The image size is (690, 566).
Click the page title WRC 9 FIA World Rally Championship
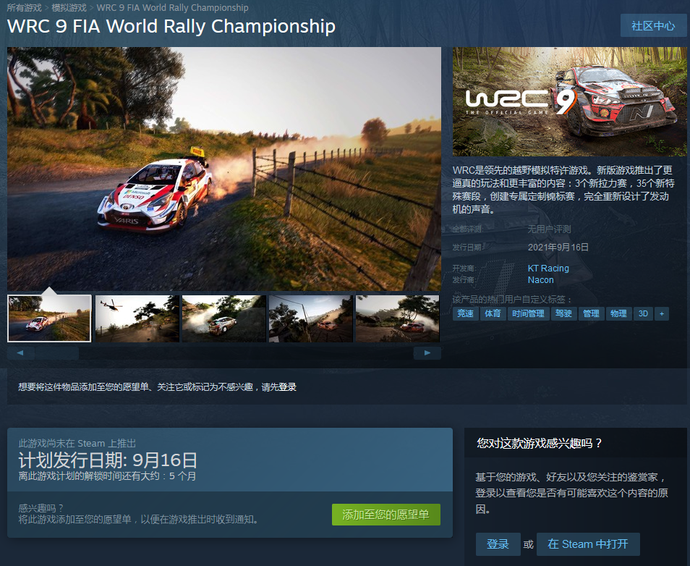pos(171,26)
